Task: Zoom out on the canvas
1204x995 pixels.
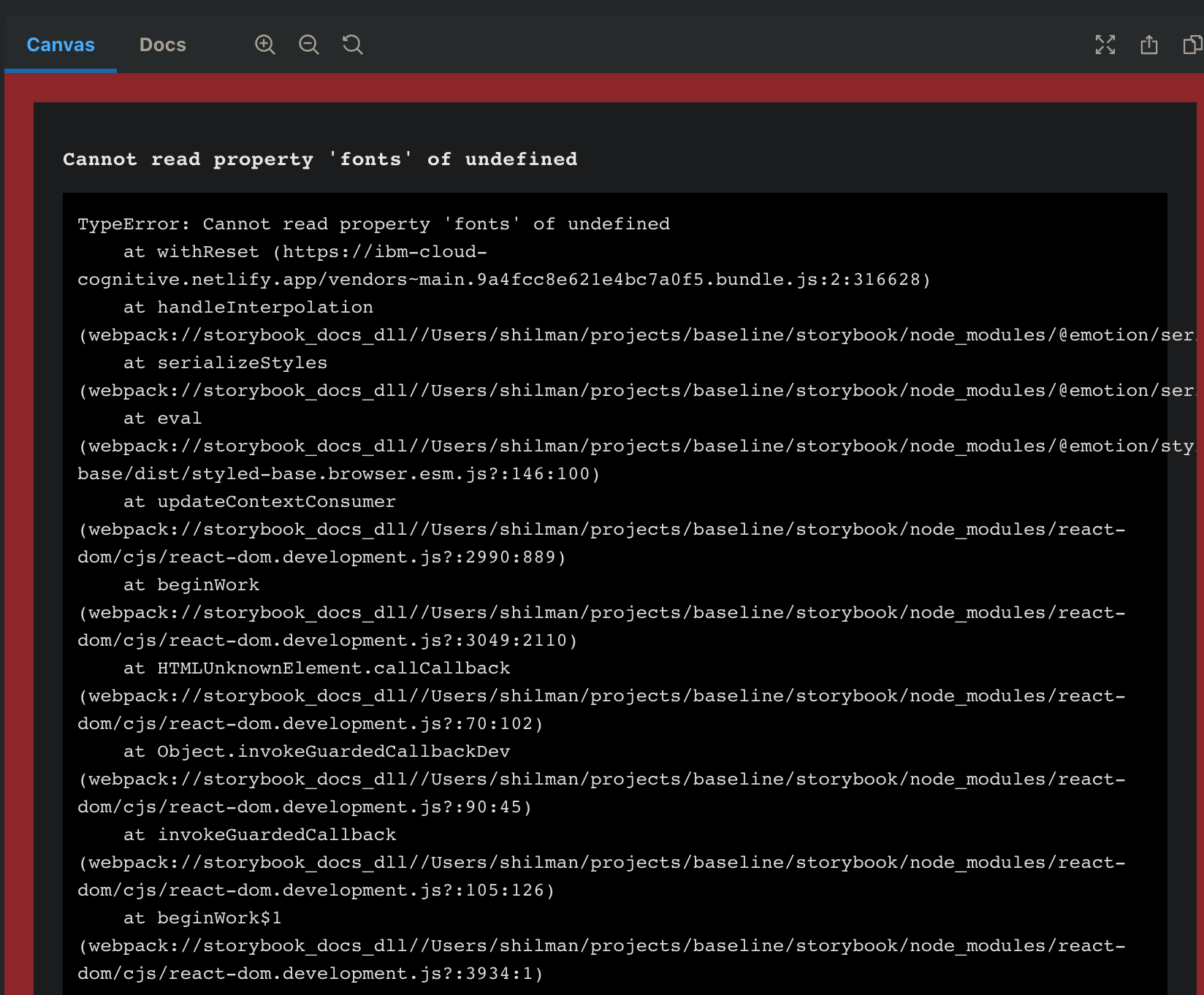Action: pos(309,45)
